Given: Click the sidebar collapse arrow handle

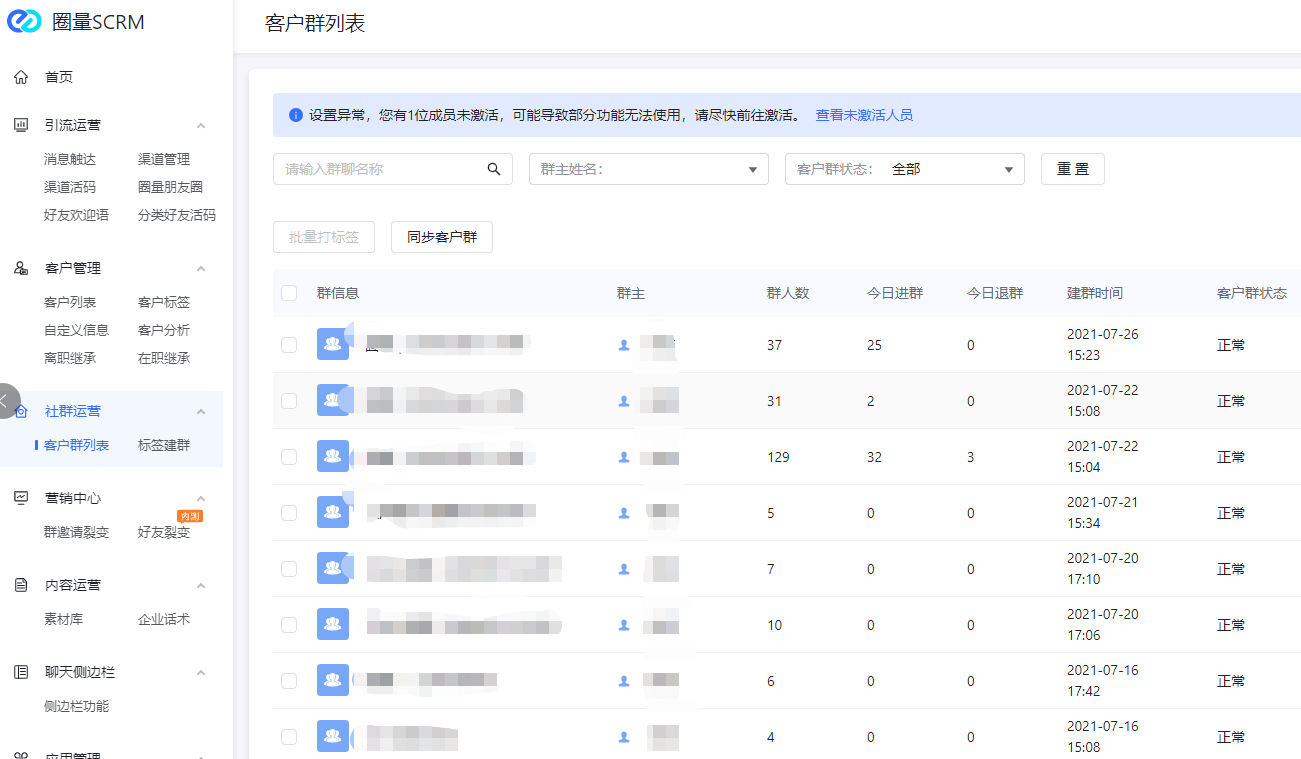Looking at the screenshot, I should (6, 400).
